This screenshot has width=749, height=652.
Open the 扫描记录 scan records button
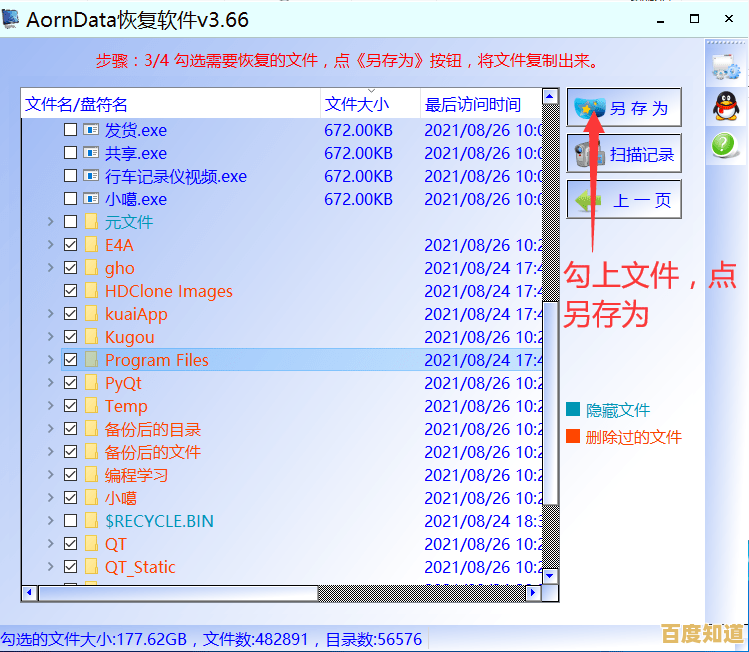[x=623, y=153]
